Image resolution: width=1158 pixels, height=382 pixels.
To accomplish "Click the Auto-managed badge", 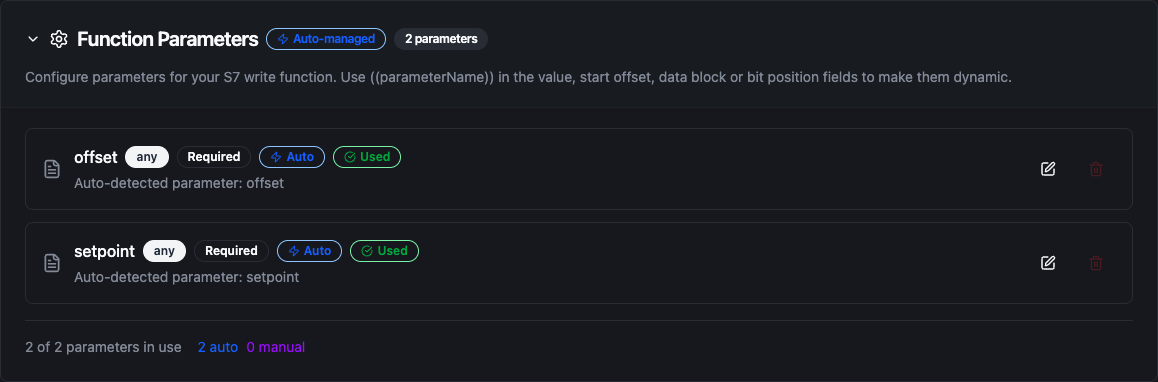I will point(326,39).
